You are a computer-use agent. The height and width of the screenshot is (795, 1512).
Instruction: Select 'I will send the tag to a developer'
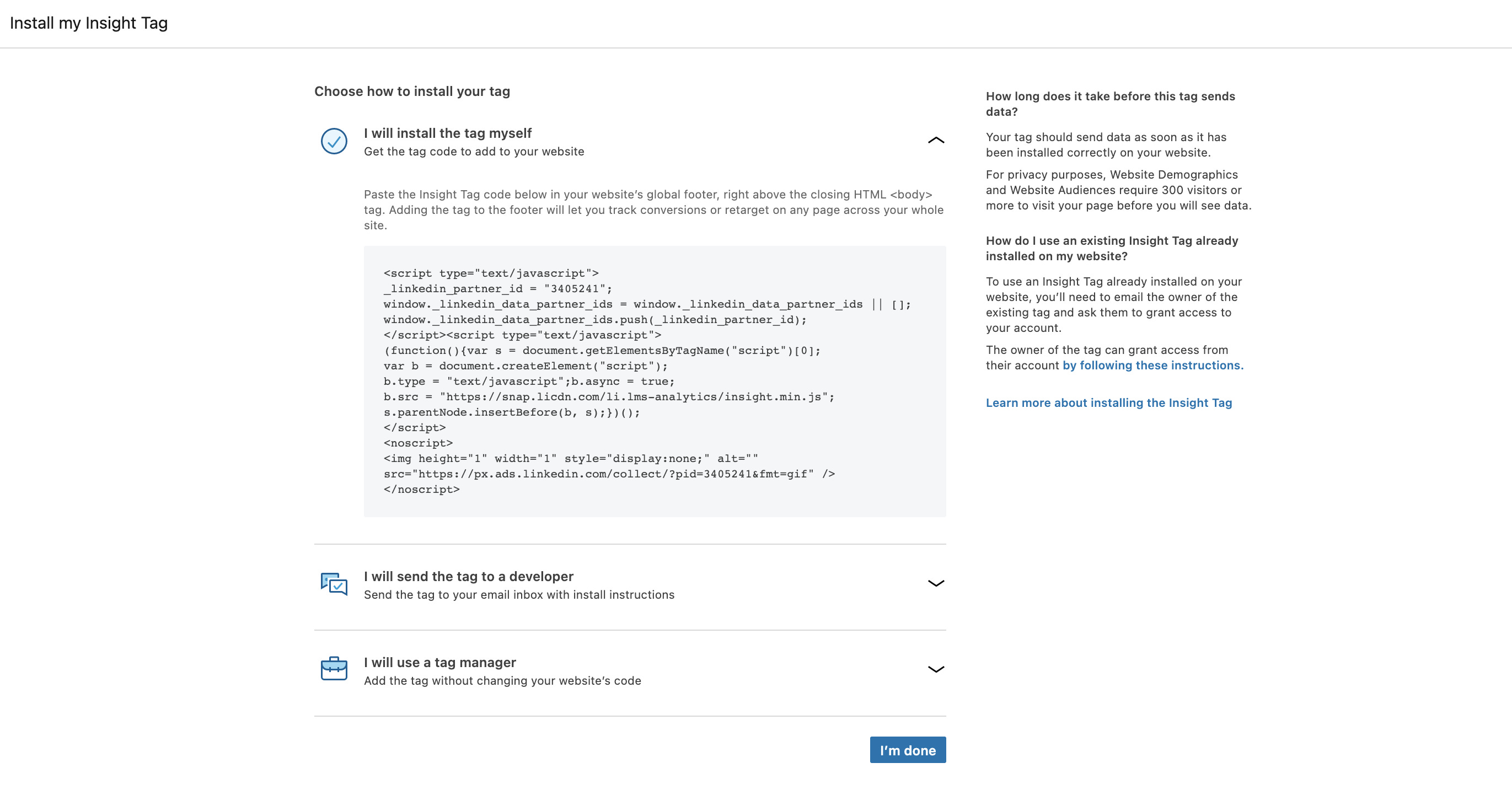pos(468,576)
